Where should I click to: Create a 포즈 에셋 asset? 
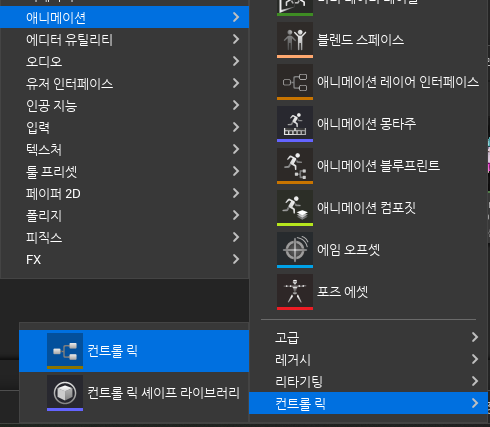(368, 292)
